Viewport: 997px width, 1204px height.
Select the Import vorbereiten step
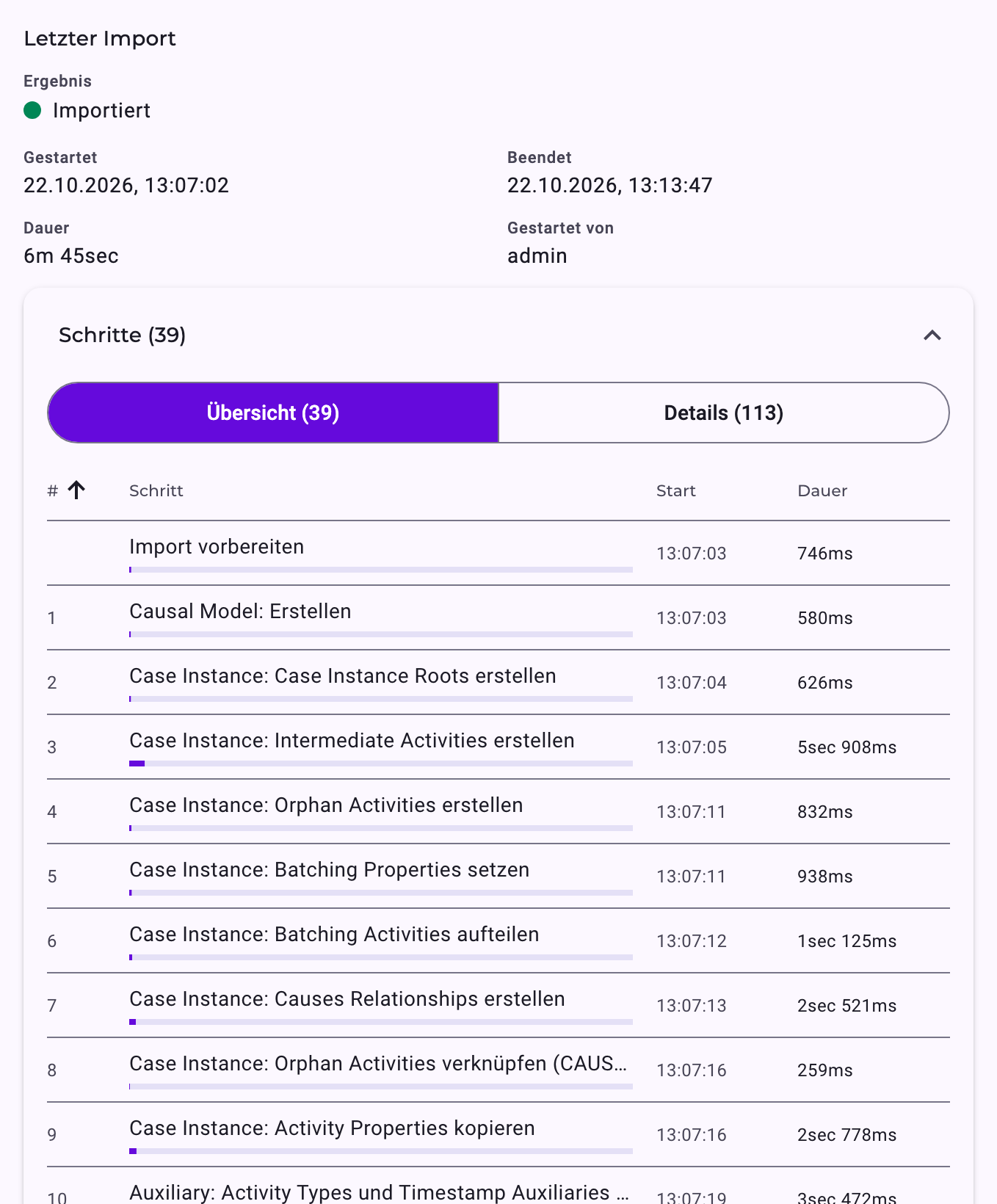[x=498, y=554]
